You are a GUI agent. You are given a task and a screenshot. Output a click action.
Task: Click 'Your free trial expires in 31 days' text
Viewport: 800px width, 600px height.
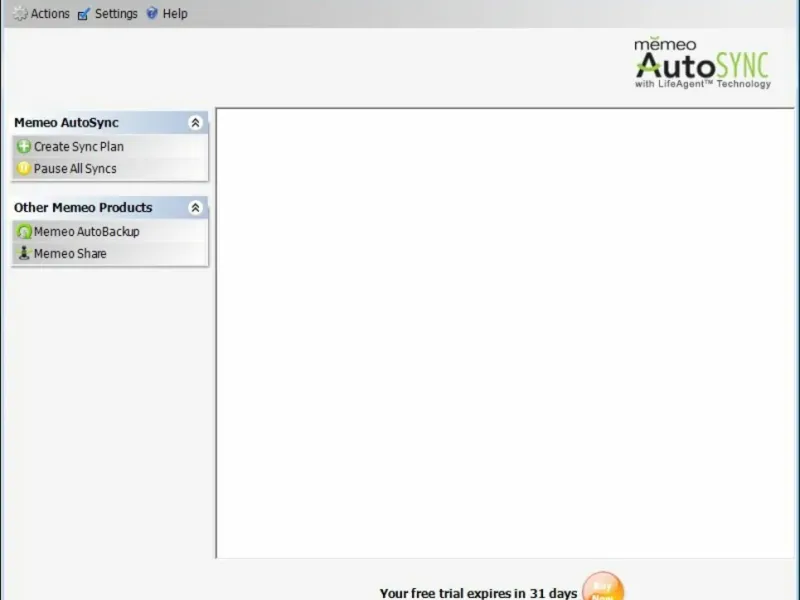coord(478,593)
